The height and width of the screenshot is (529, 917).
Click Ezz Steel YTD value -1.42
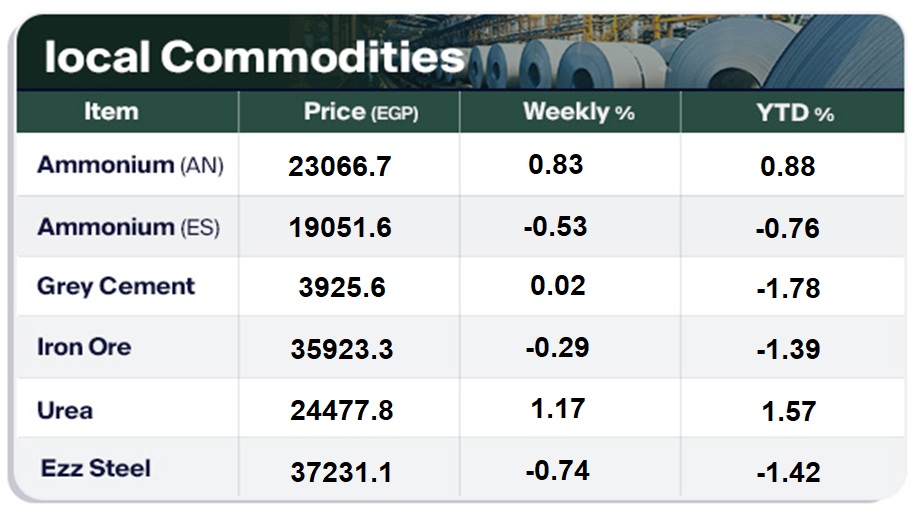[x=788, y=472]
